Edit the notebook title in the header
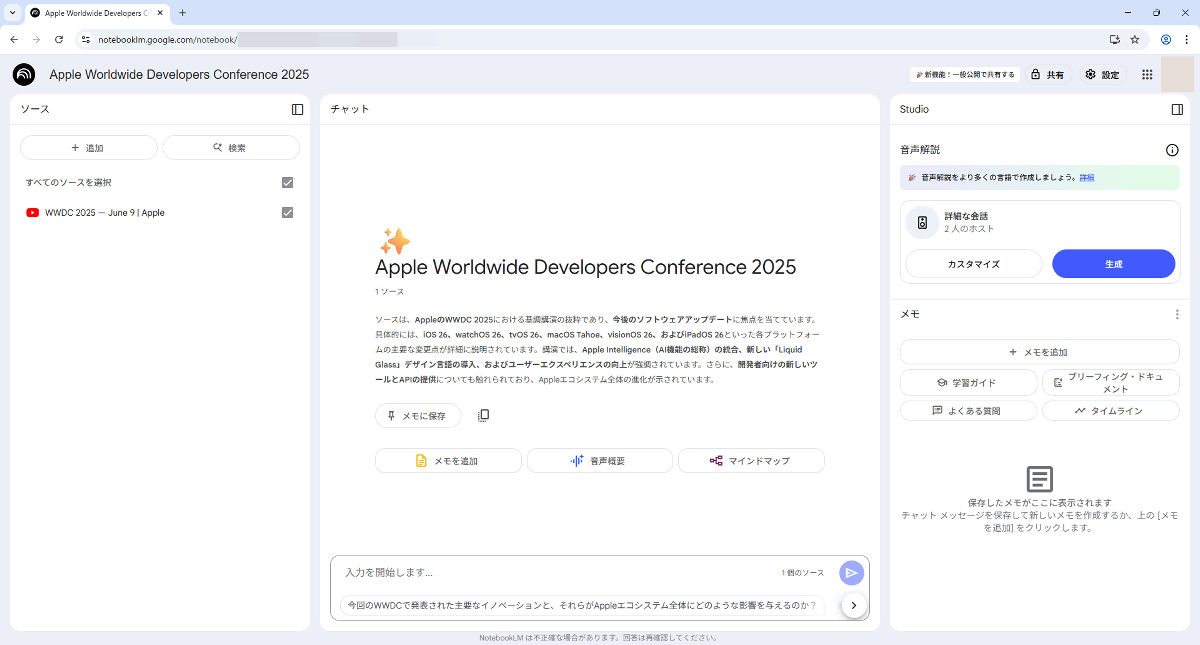The image size is (1200, 645). 179,75
